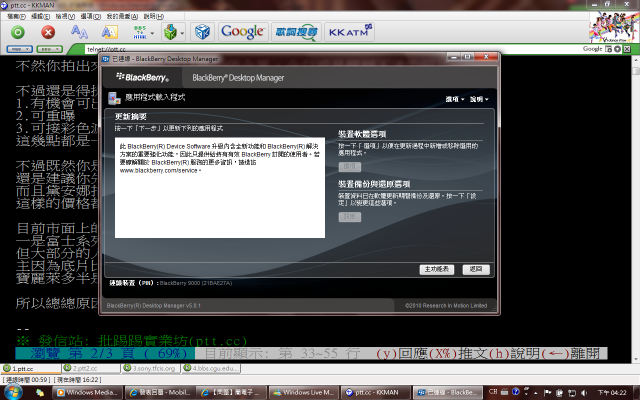The image size is (640, 400).
Task: Click the disabled 設定 button under backup options
Action: point(350,217)
